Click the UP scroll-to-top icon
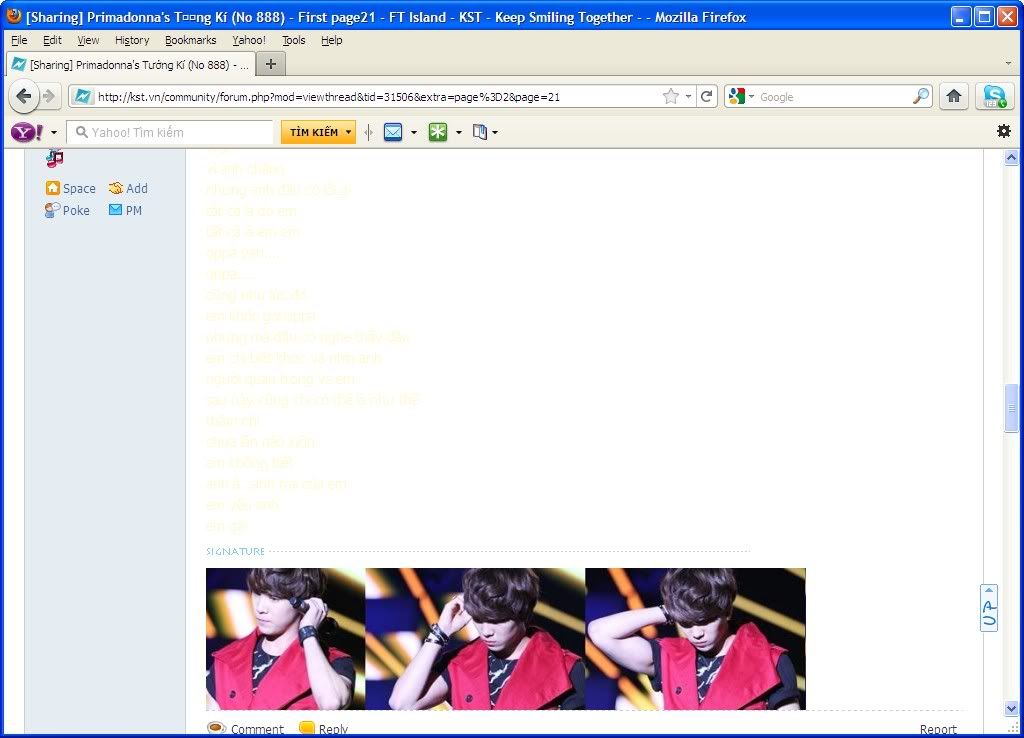 (x=989, y=608)
